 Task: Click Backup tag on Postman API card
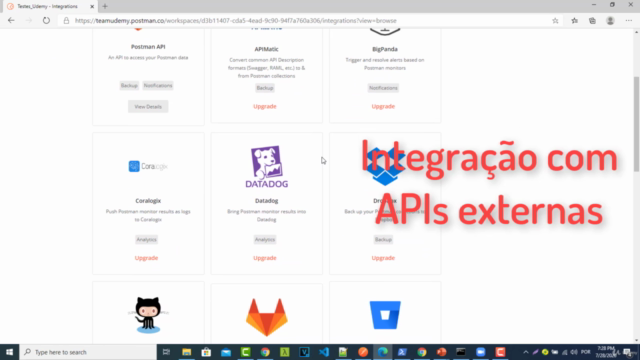click(x=129, y=85)
